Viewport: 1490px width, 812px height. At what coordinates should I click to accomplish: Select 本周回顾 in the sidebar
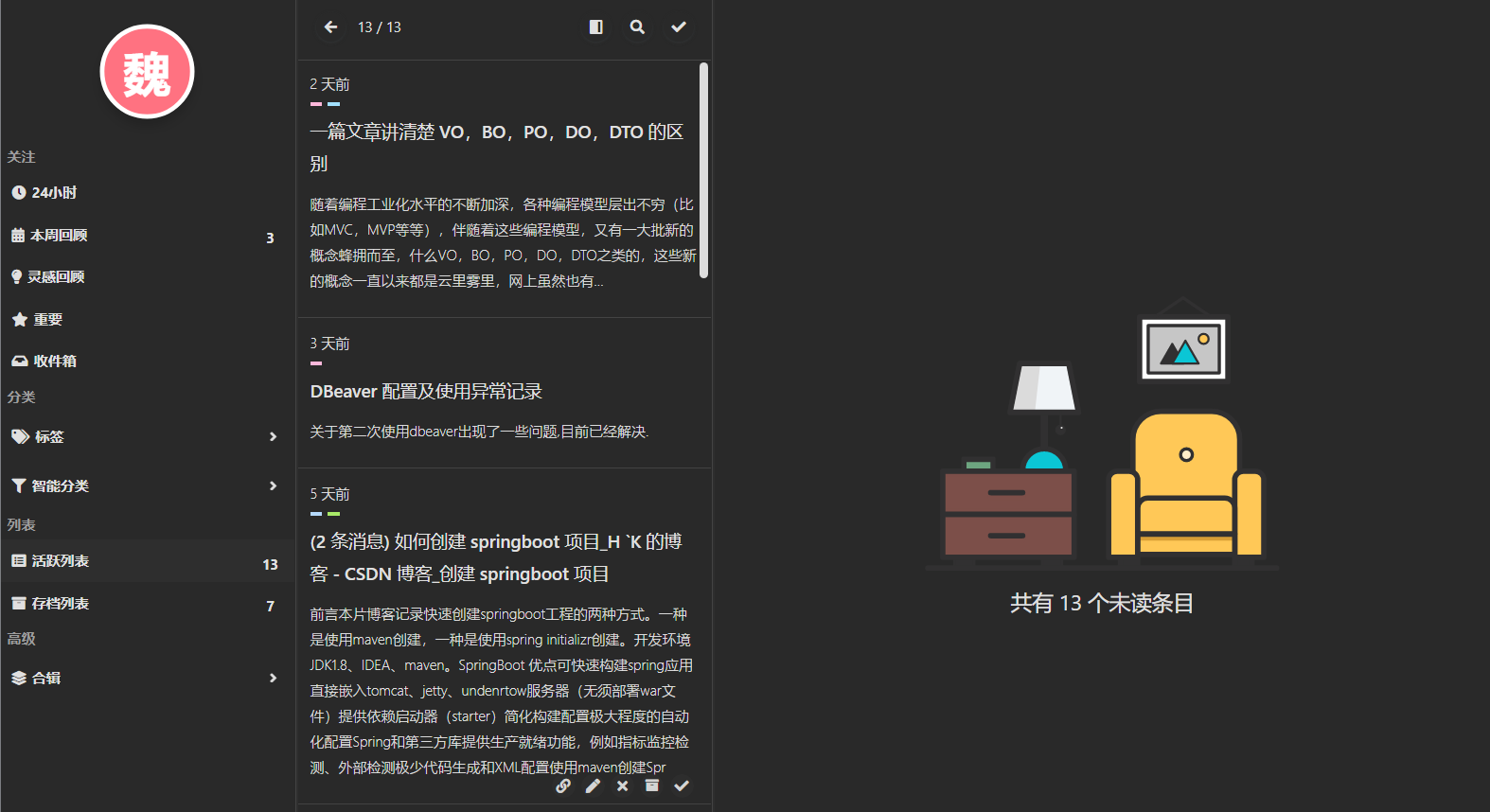click(148, 236)
